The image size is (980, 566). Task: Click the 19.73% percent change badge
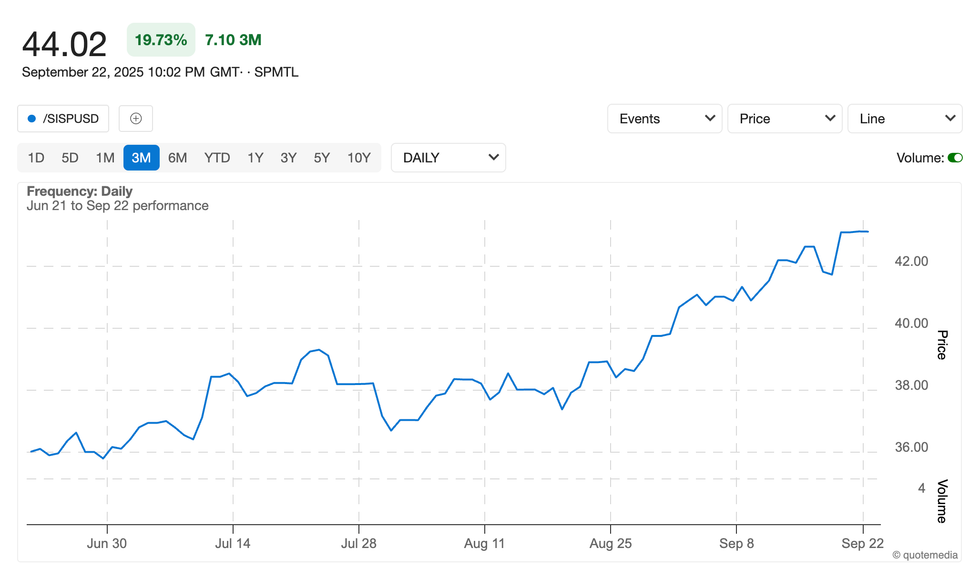click(160, 40)
